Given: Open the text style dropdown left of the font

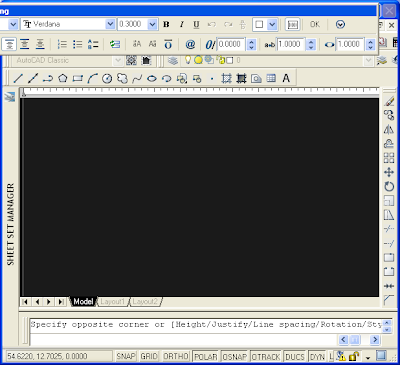Looking at the screenshot, I should coord(13,24).
